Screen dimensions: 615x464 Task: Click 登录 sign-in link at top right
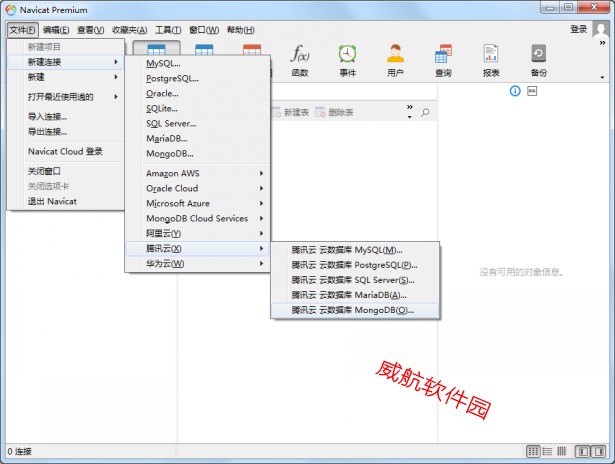tap(579, 30)
